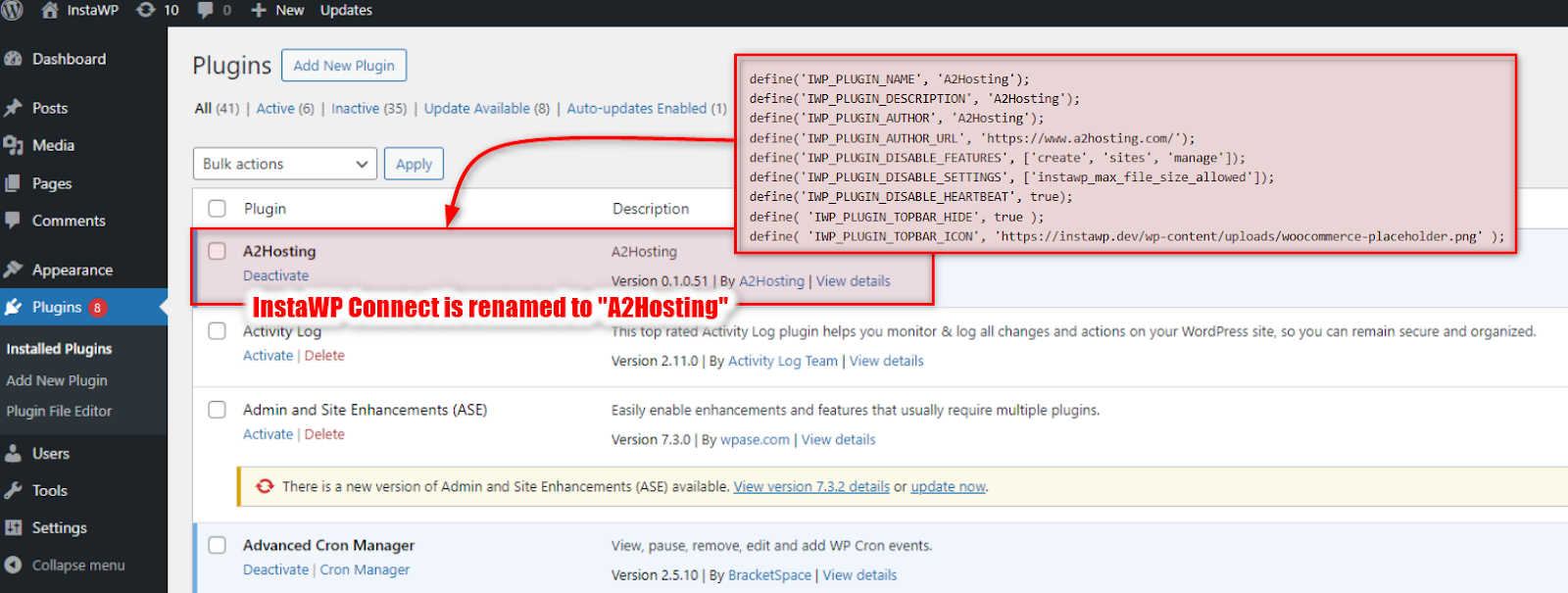Filter plugins by Inactive (35)
Viewport: 1568px width, 593px height.
(x=368, y=108)
